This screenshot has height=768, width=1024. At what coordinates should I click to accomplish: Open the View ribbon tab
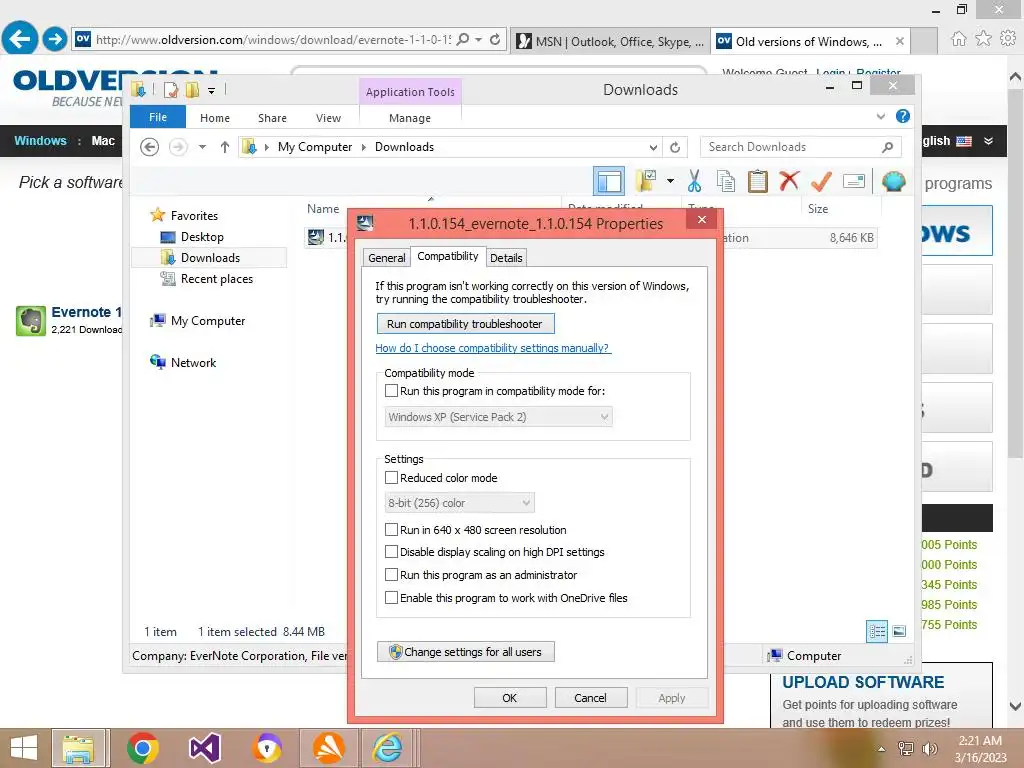coord(328,118)
